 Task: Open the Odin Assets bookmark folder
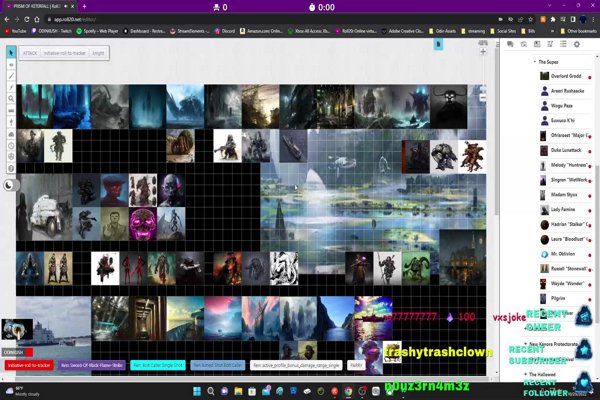click(442, 31)
